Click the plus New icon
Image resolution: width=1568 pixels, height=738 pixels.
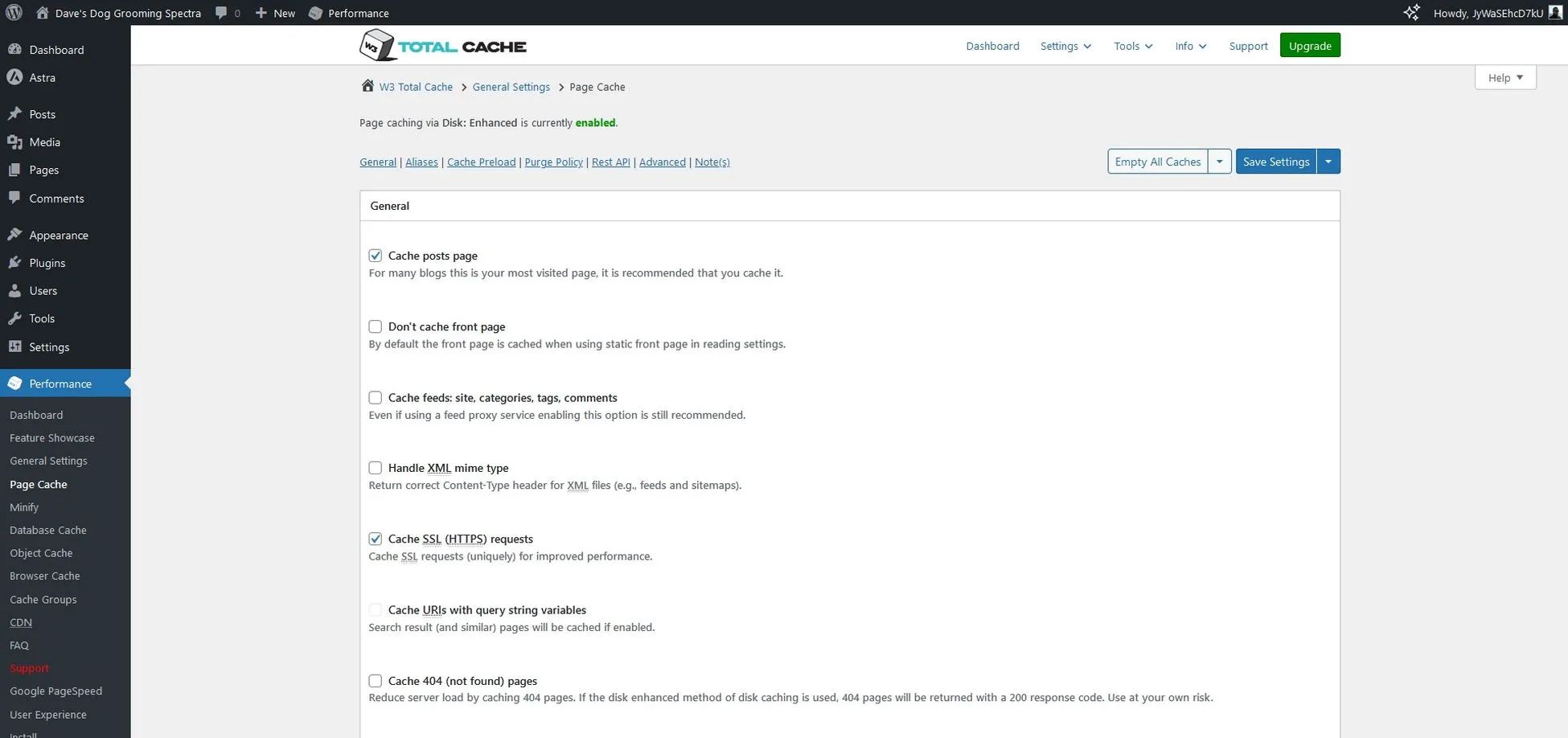261,13
